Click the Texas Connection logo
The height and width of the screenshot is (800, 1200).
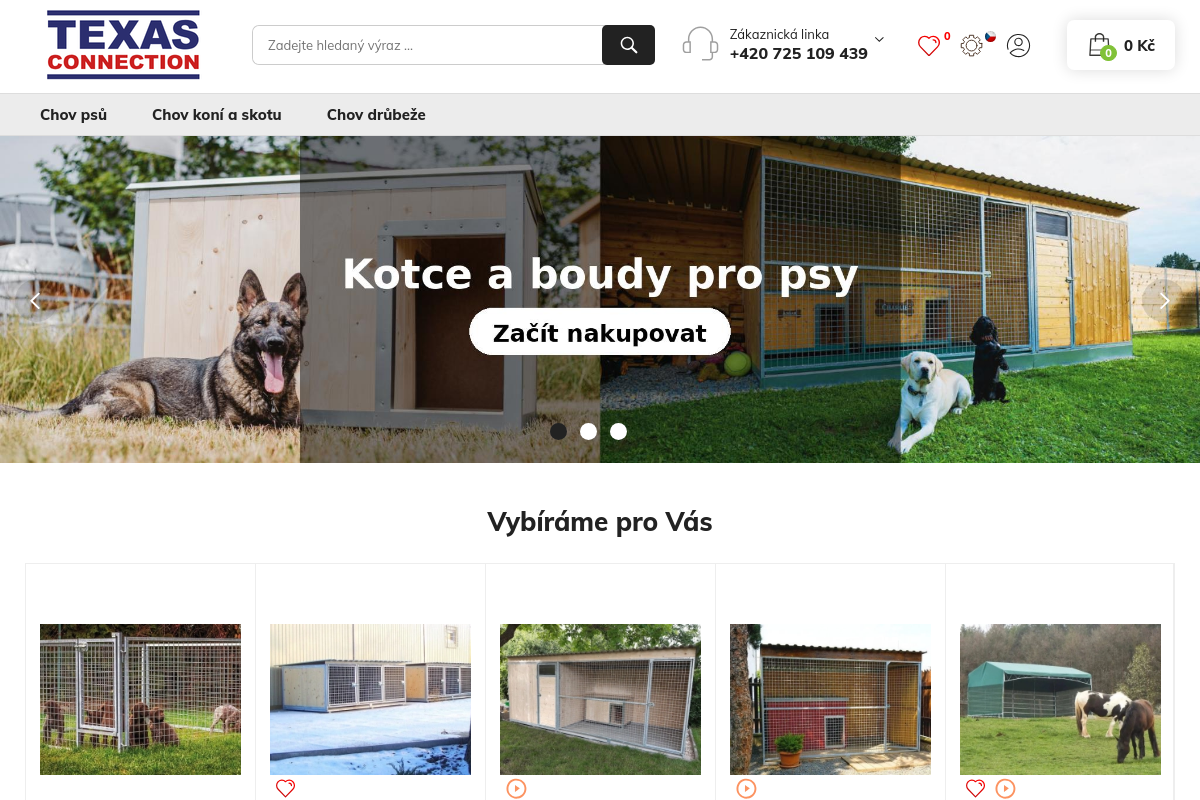coord(123,45)
